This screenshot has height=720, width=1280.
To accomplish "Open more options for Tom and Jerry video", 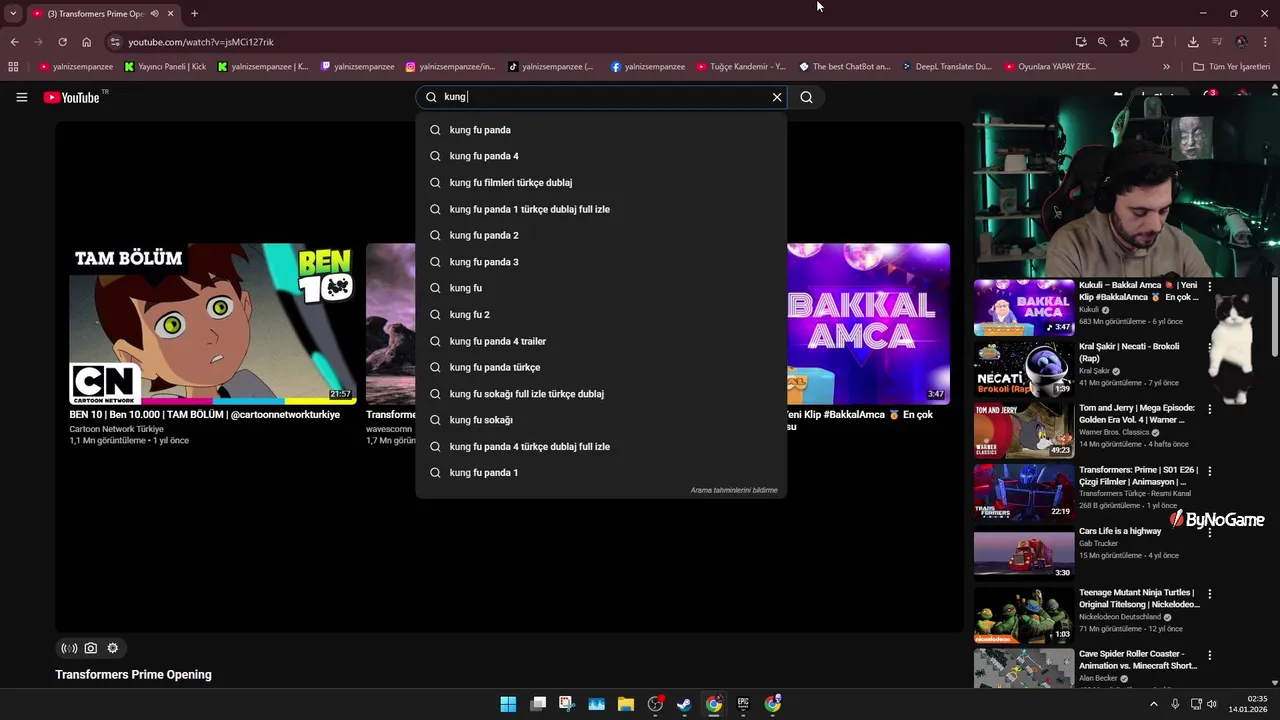I will [1209, 409].
